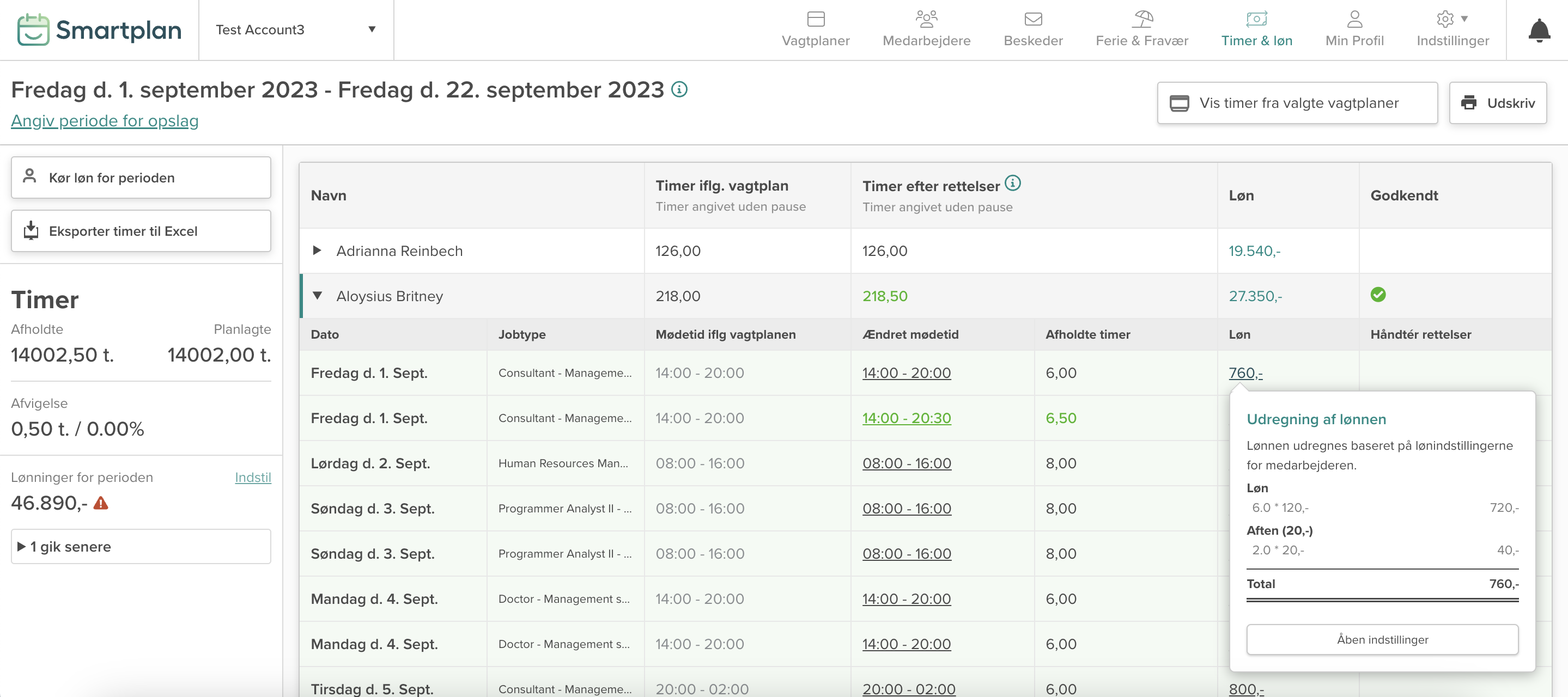Click the changed time 14:00 - 20:30
Screen dimensions: 1568x697
(x=907, y=418)
